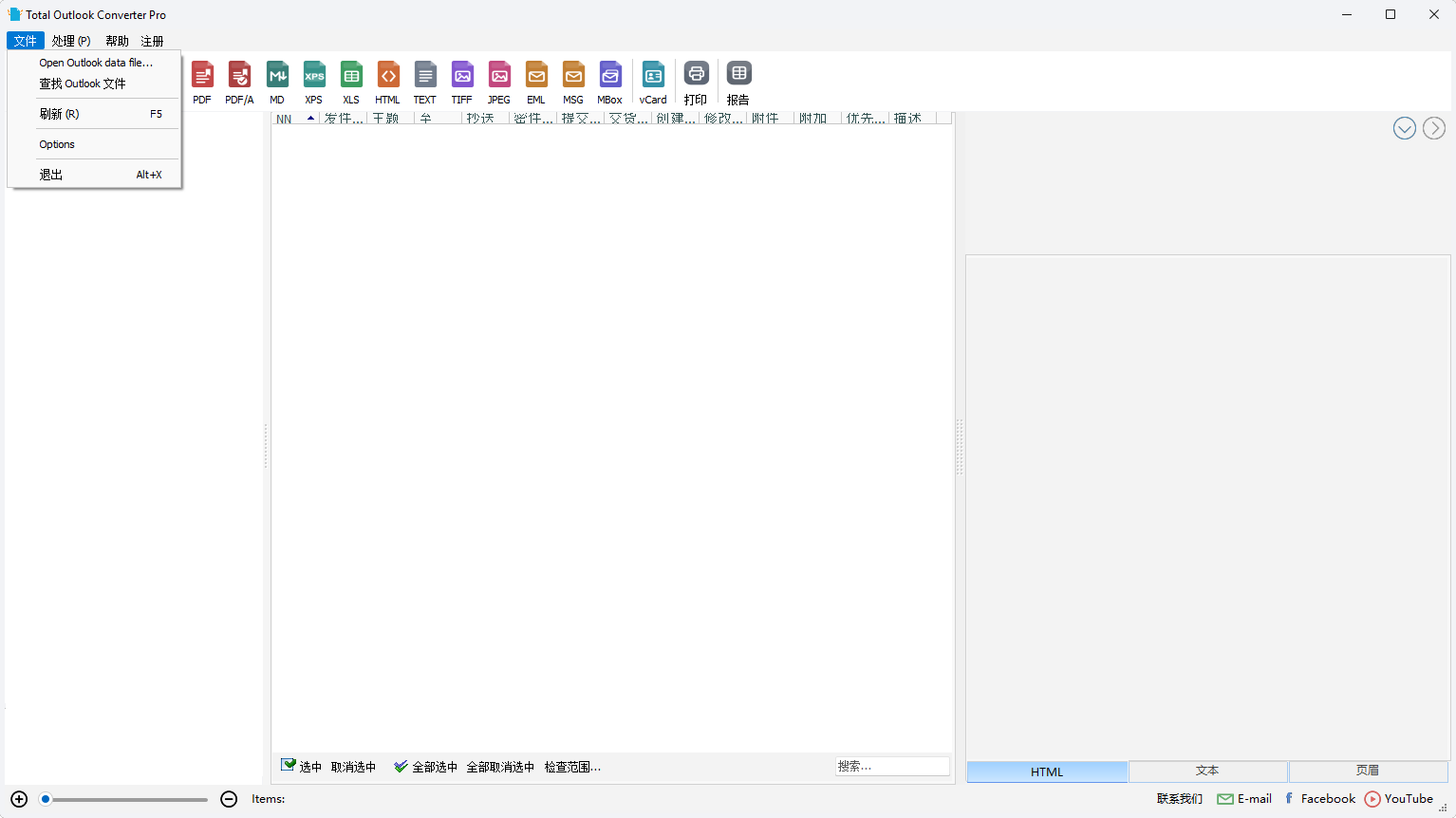1456x818 pixels.
Task: Zoom out with the minus icon
Action: click(229, 799)
